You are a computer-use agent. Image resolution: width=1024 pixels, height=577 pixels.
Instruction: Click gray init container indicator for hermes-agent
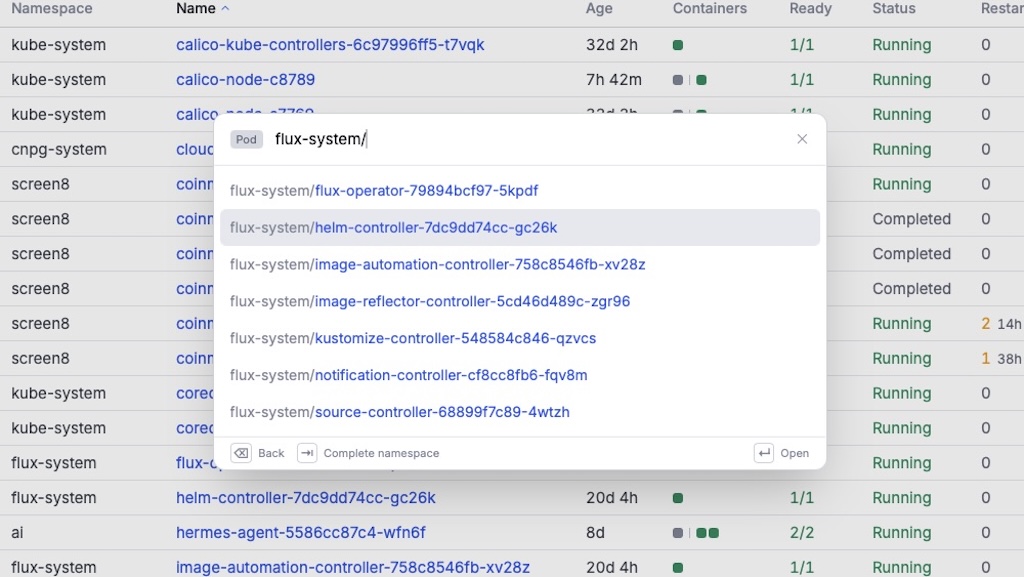pyautogui.click(x=678, y=533)
